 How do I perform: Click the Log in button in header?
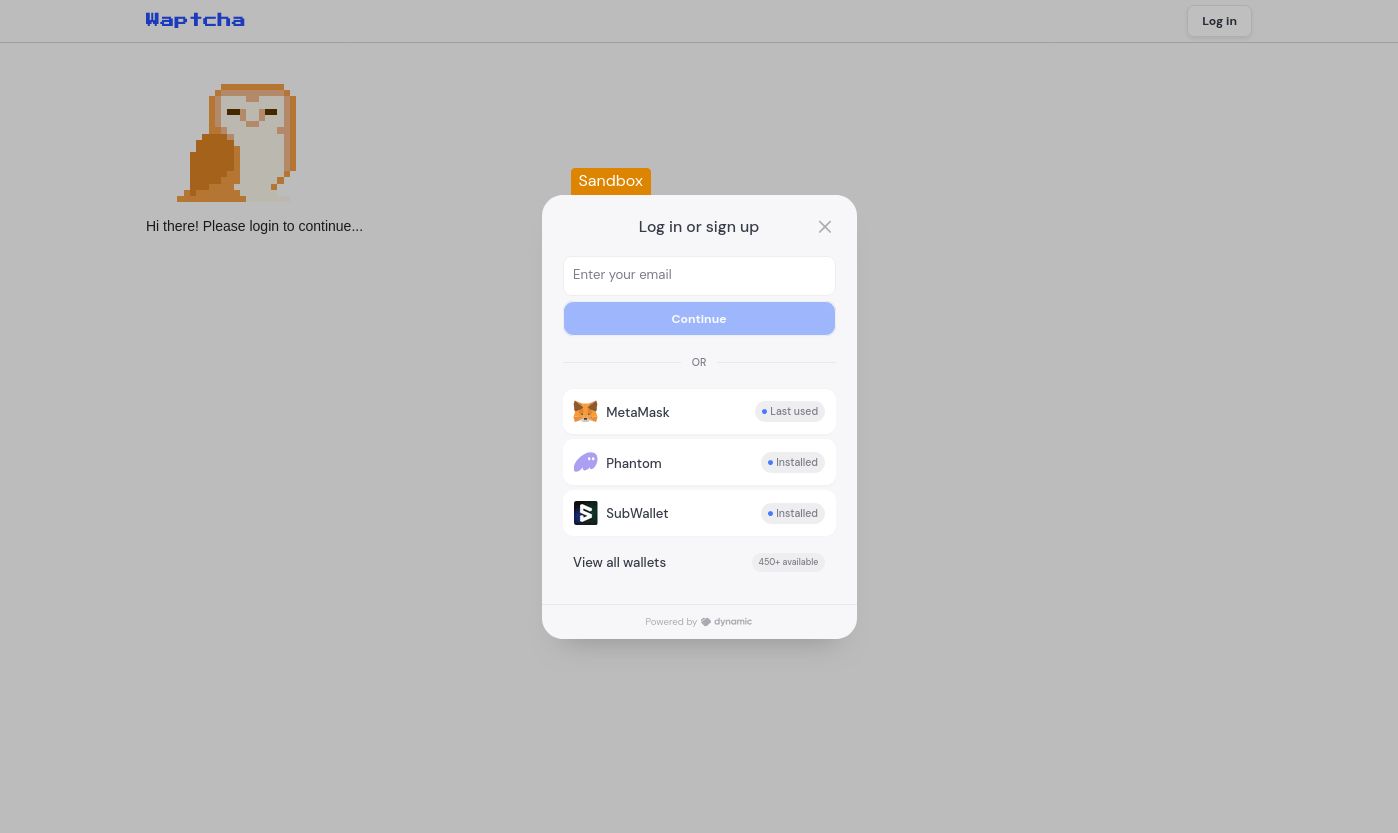(1219, 21)
